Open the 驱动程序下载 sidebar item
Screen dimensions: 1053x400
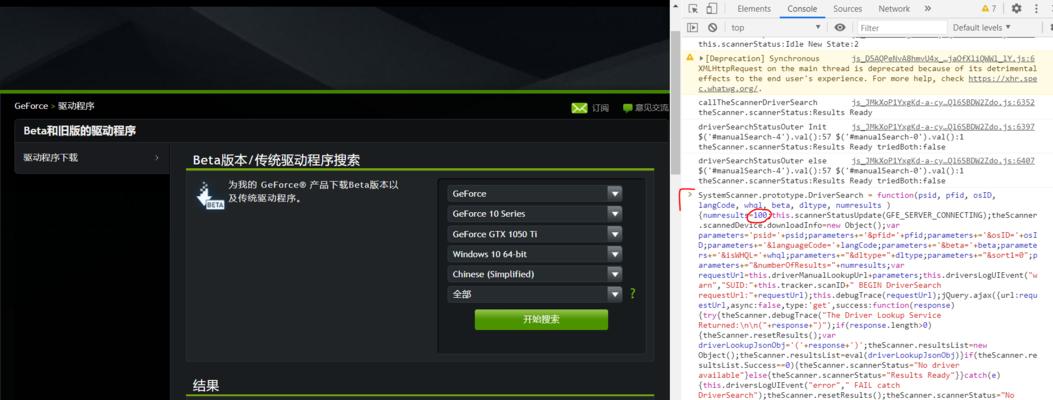[x=92, y=158]
